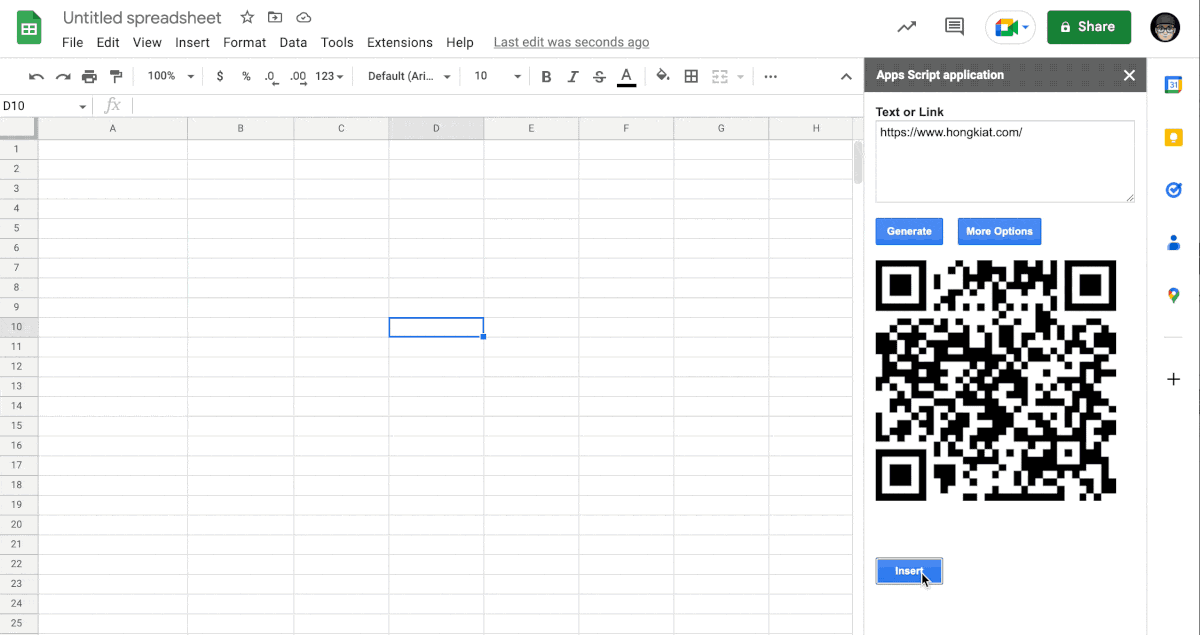1200x635 pixels.
Task: Click the Untitled spreadsheet title
Action: click(x=143, y=18)
